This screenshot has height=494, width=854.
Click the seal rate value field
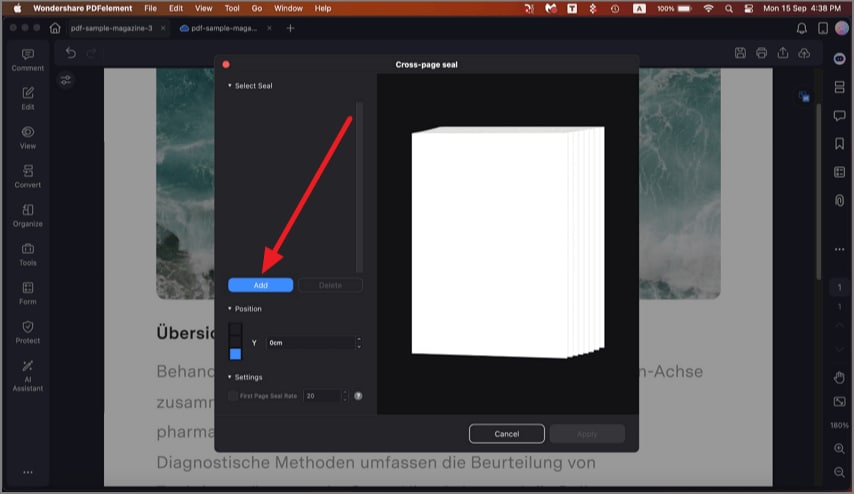pyautogui.click(x=322, y=396)
